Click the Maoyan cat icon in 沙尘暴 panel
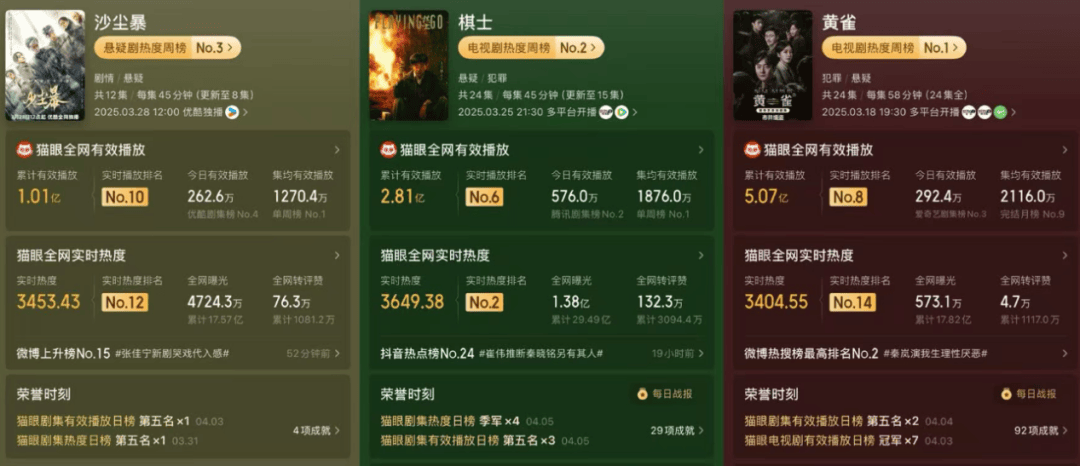Image resolution: width=1080 pixels, height=466 pixels. [x=25, y=150]
